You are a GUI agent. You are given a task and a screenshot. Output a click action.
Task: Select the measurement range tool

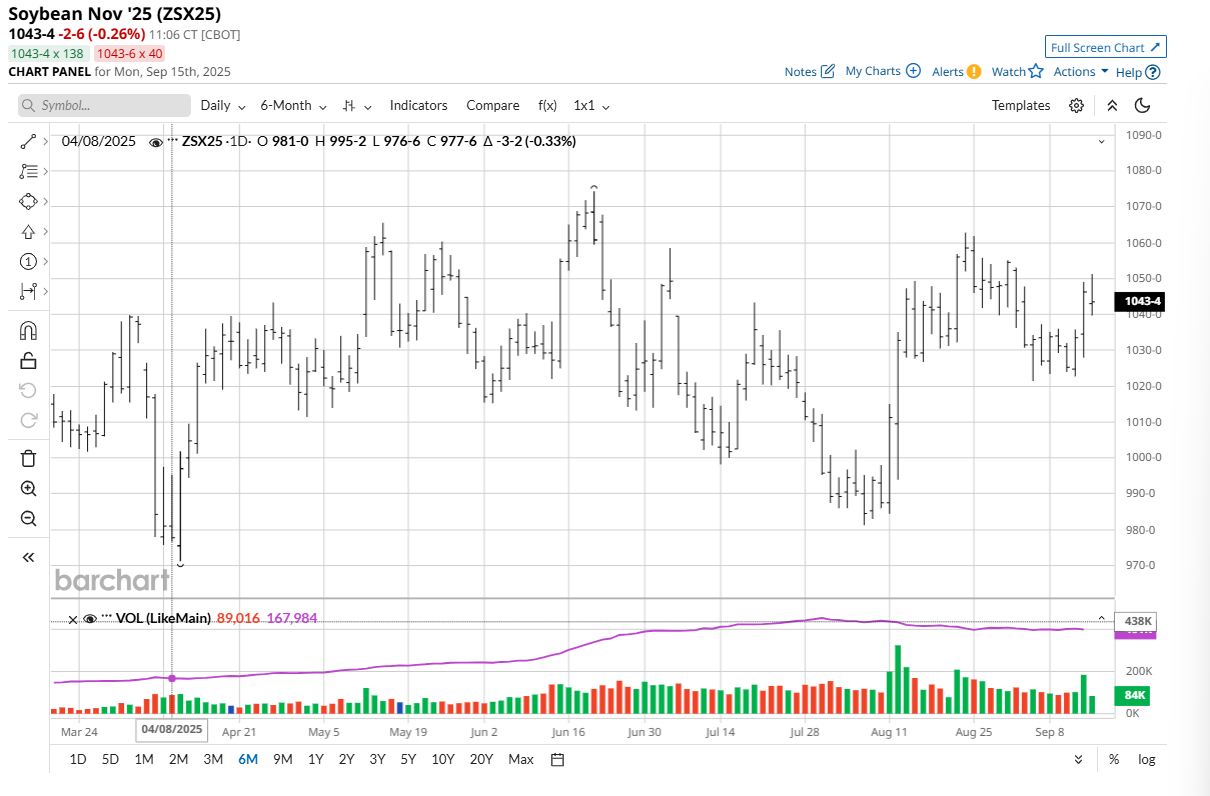point(28,291)
